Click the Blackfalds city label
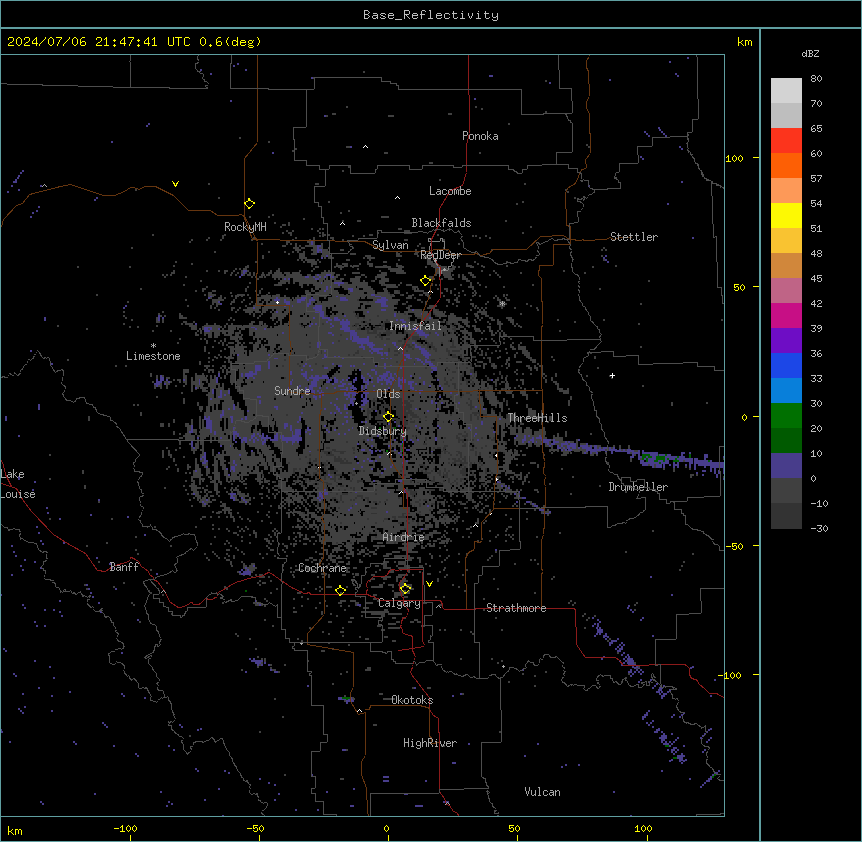 point(441,223)
